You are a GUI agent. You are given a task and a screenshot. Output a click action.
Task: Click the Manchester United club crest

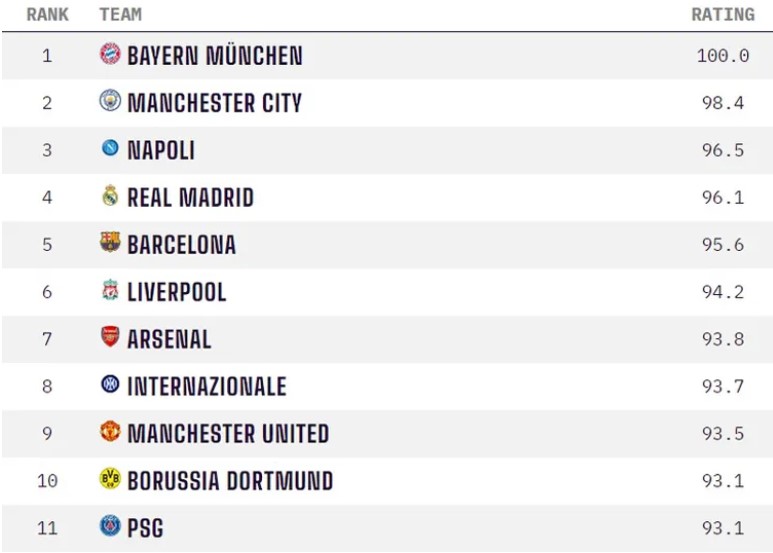[x=110, y=432]
